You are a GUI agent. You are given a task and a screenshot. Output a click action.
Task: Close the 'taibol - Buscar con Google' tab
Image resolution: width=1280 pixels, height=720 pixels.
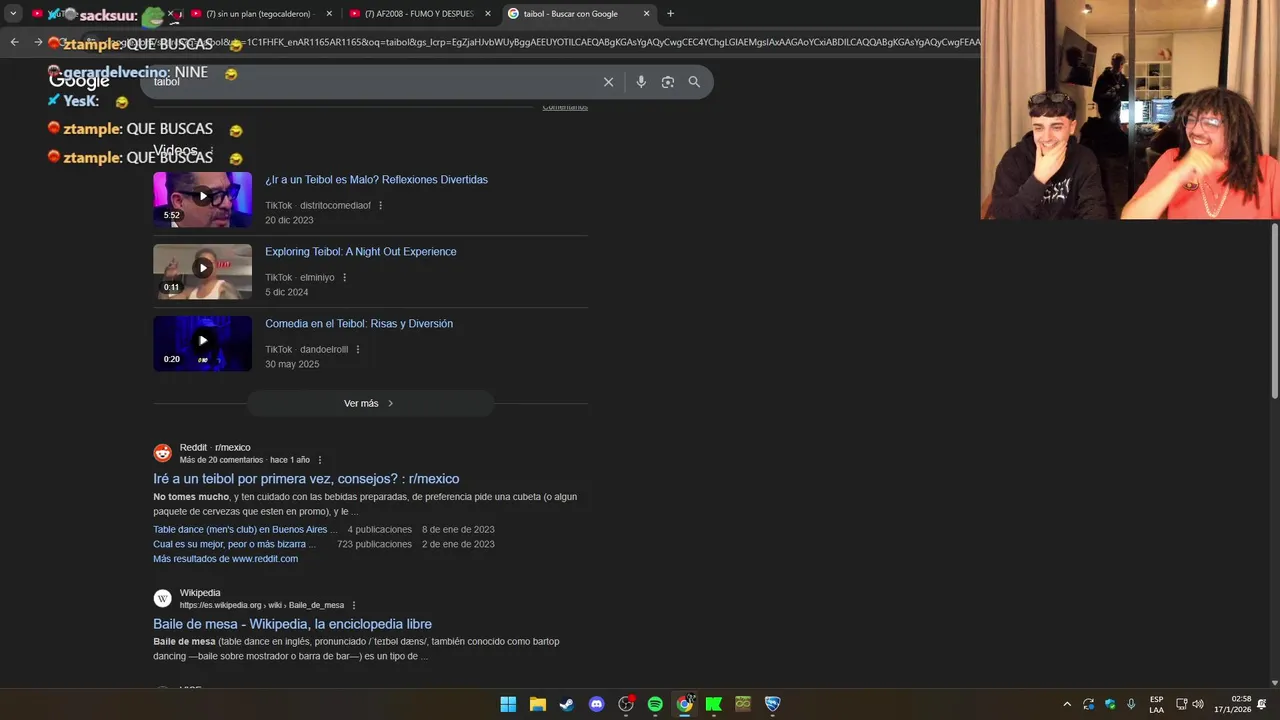[647, 14]
